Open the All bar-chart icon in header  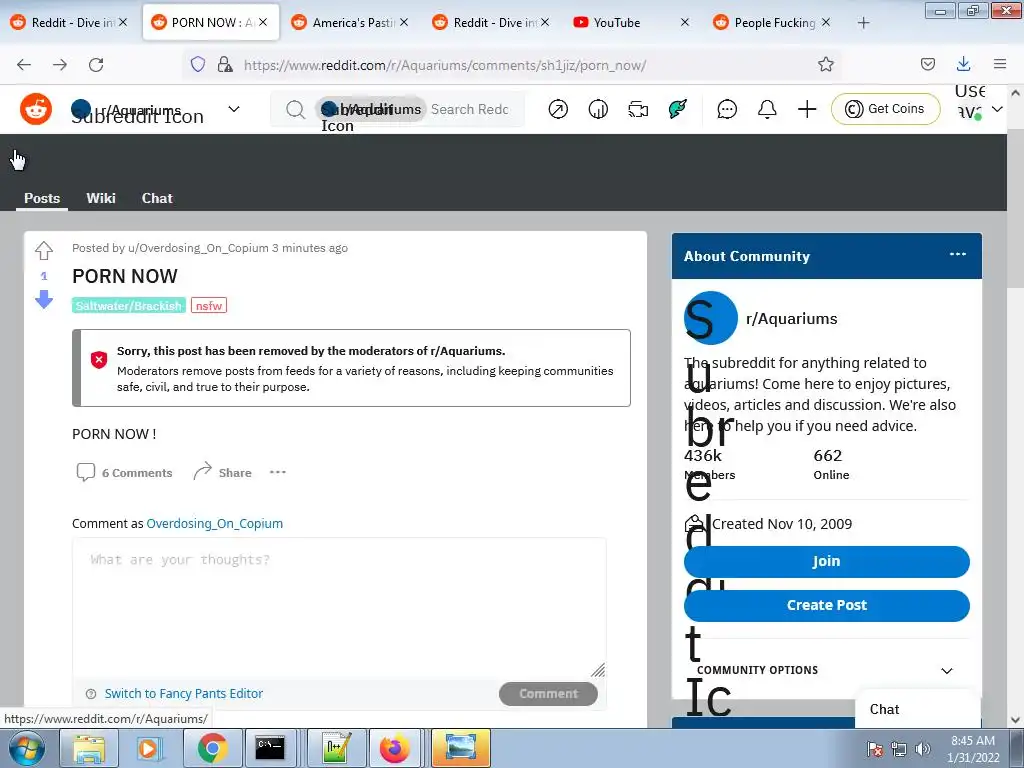[598, 109]
